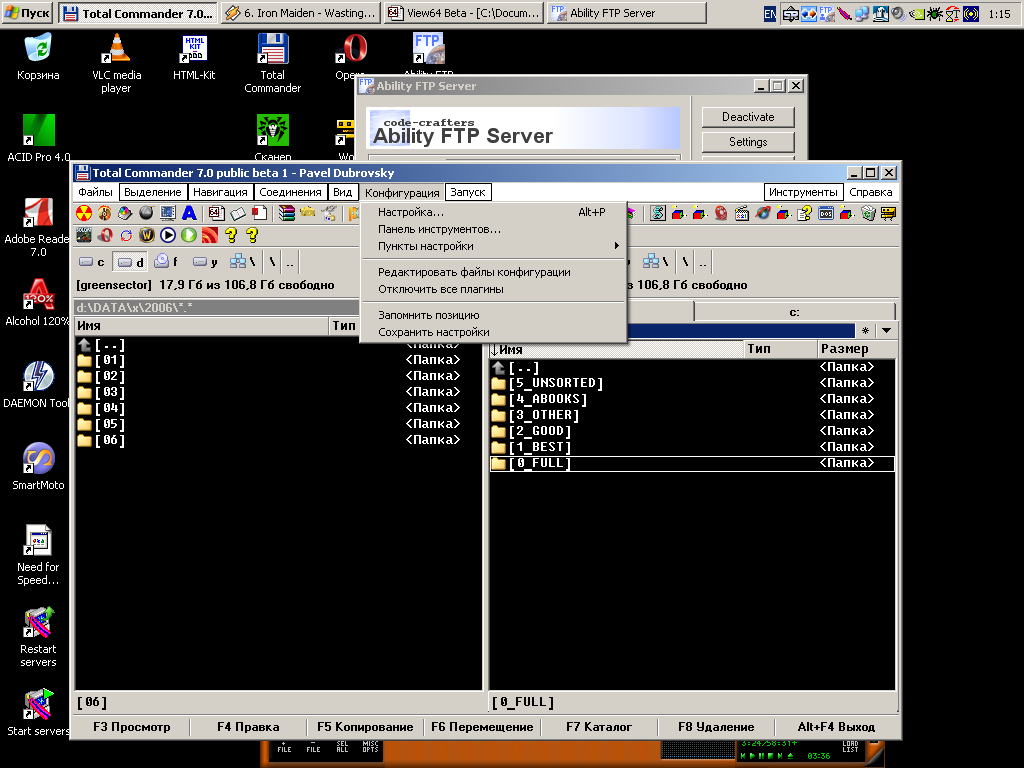Select folder [1_BEST] in right panel

pyautogui.click(x=692, y=447)
